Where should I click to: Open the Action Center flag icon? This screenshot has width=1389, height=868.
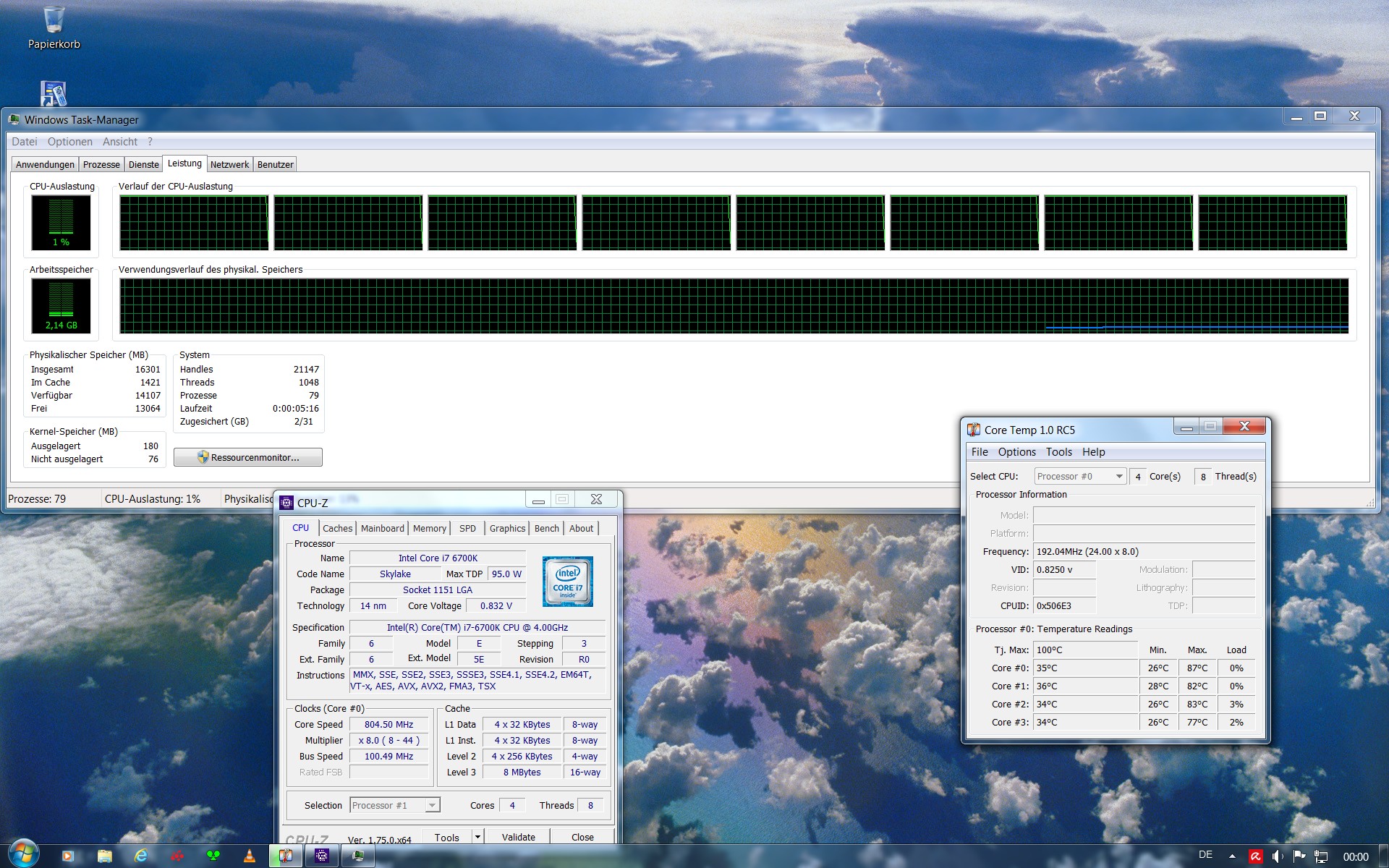pos(1299,856)
